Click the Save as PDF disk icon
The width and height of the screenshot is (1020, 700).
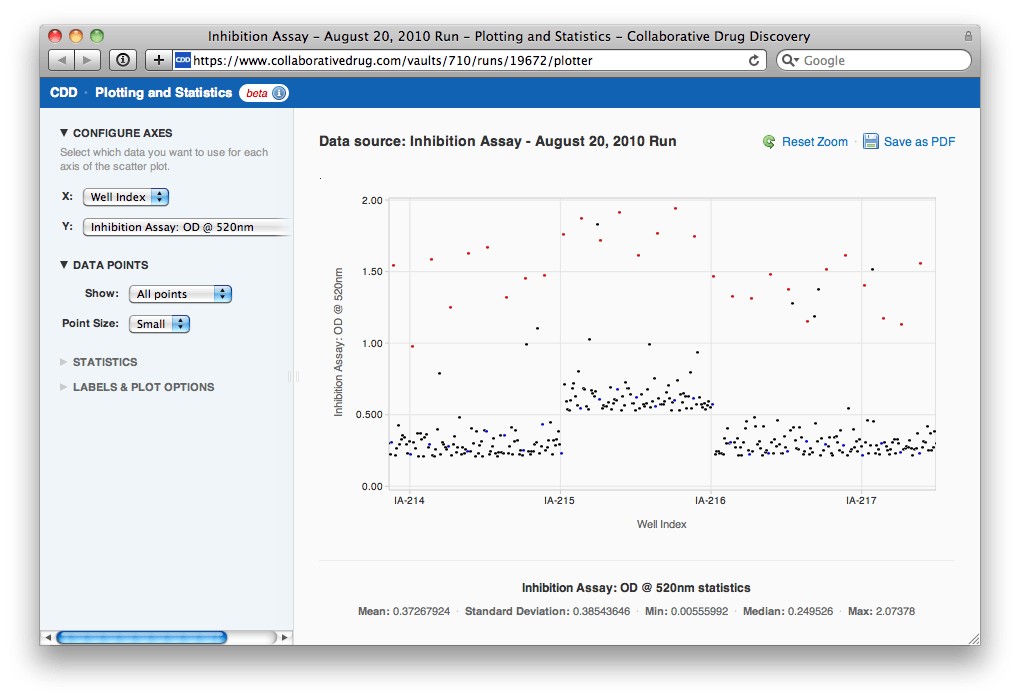(x=870, y=141)
